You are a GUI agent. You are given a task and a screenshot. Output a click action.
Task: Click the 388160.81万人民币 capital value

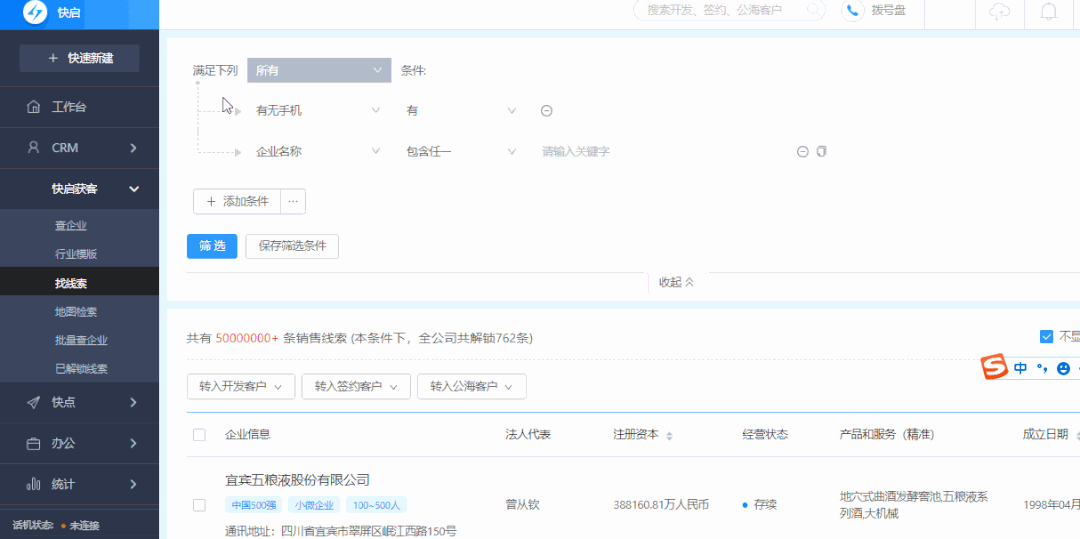point(661,505)
